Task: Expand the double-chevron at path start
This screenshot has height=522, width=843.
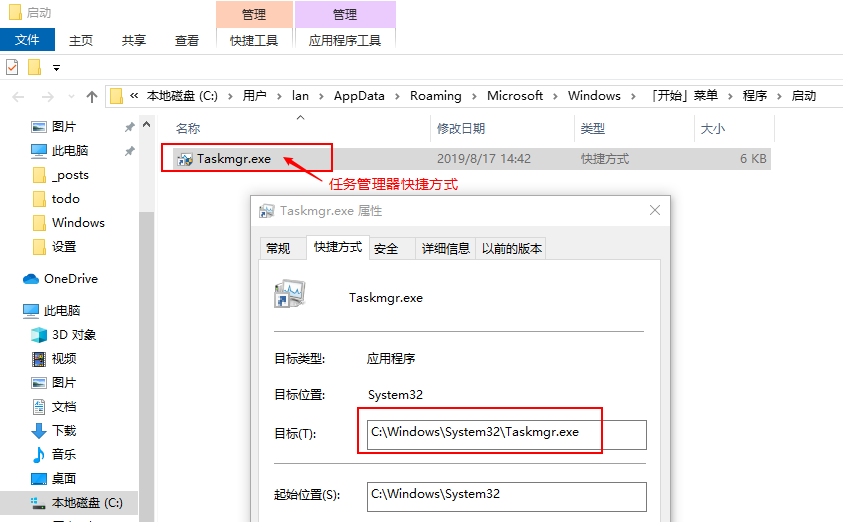Action: (x=134, y=96)
